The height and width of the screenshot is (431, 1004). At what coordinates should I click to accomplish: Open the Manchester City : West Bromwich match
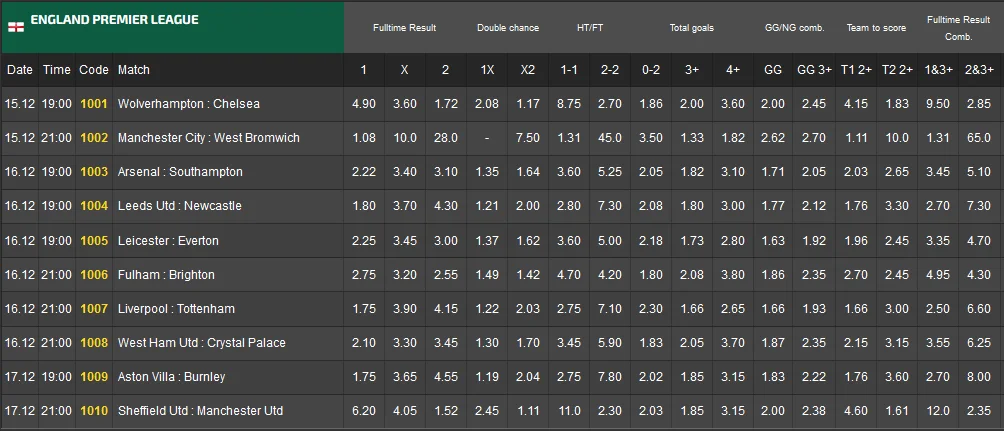tap(208, 138)
